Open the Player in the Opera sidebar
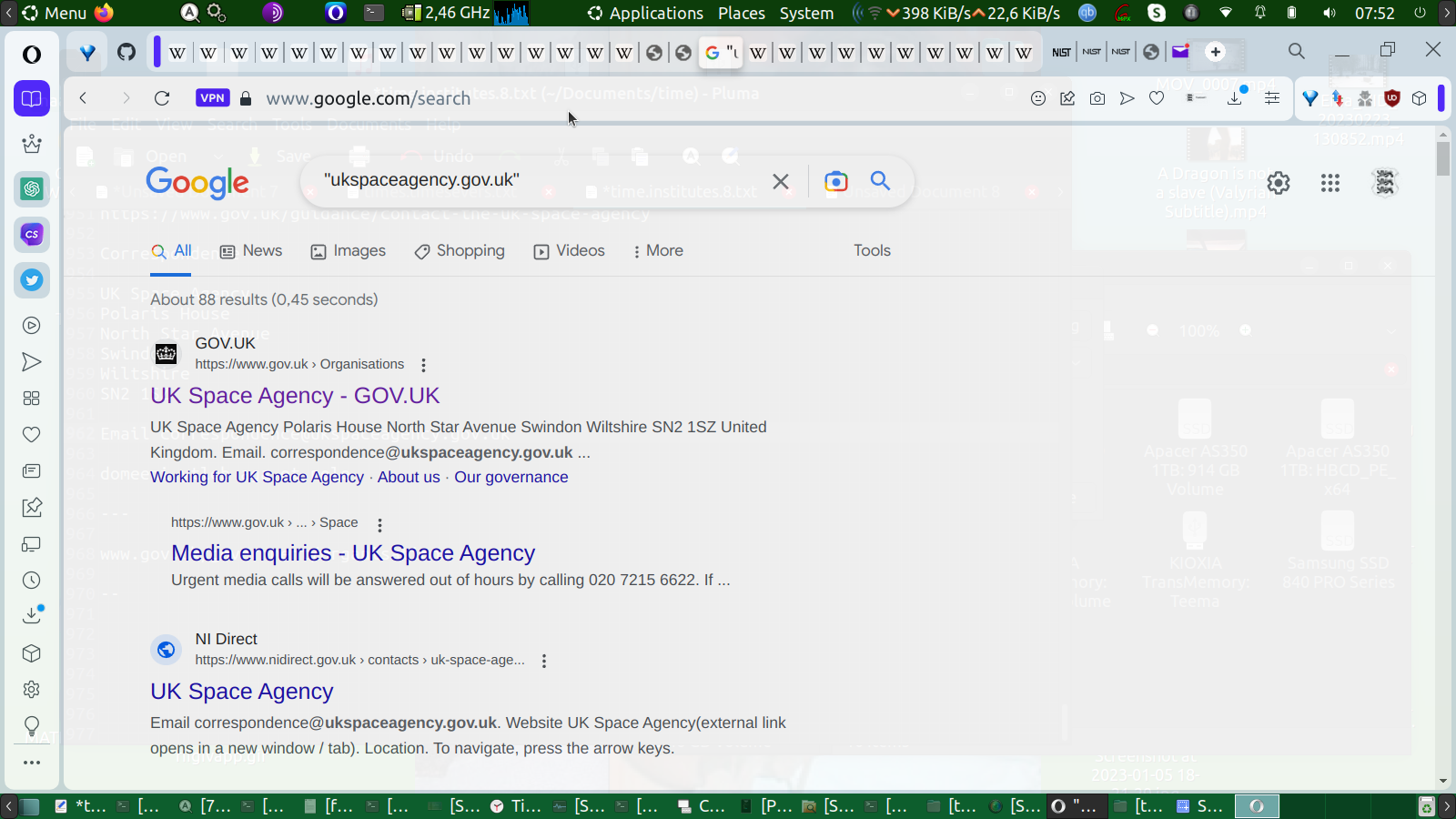The width and height of the screenshot is (1456, 819). [32, 326]
